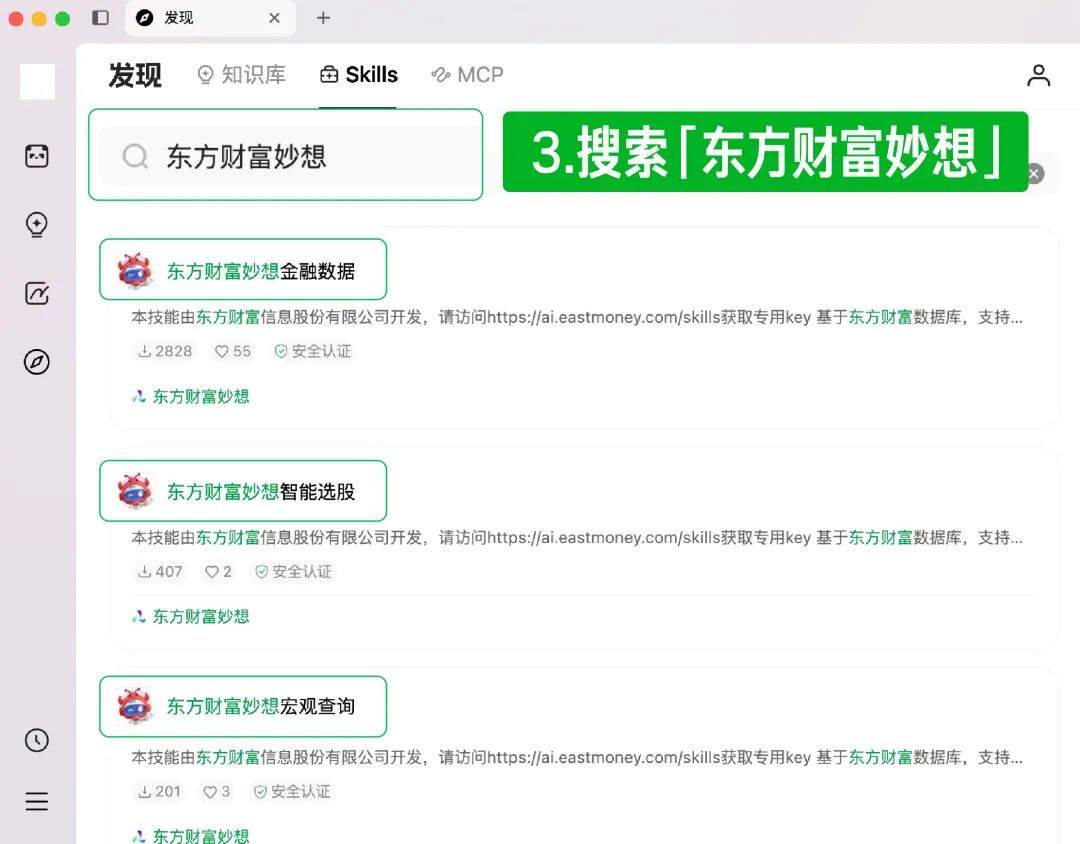
Task: Click the magnifier search icon
Action: tap(135, 156)
